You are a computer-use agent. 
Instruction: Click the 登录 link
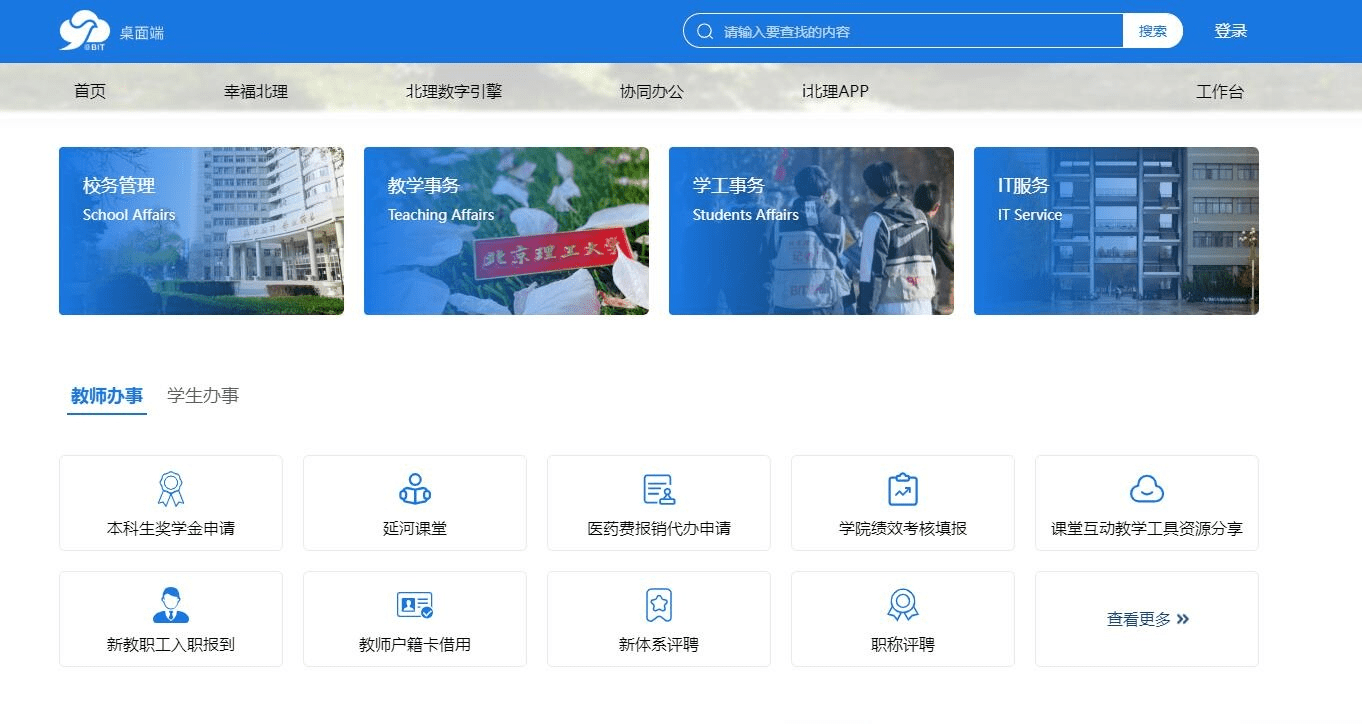point(1231,31)
